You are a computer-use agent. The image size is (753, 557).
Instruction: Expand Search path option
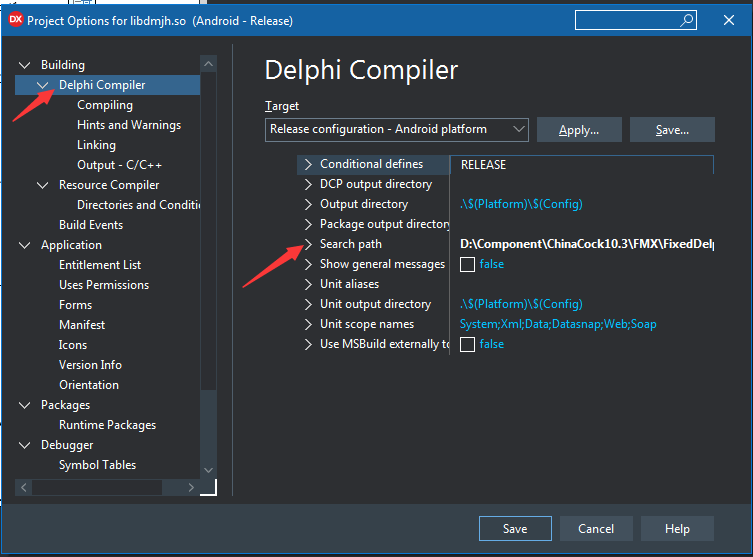tap(308, 244)
